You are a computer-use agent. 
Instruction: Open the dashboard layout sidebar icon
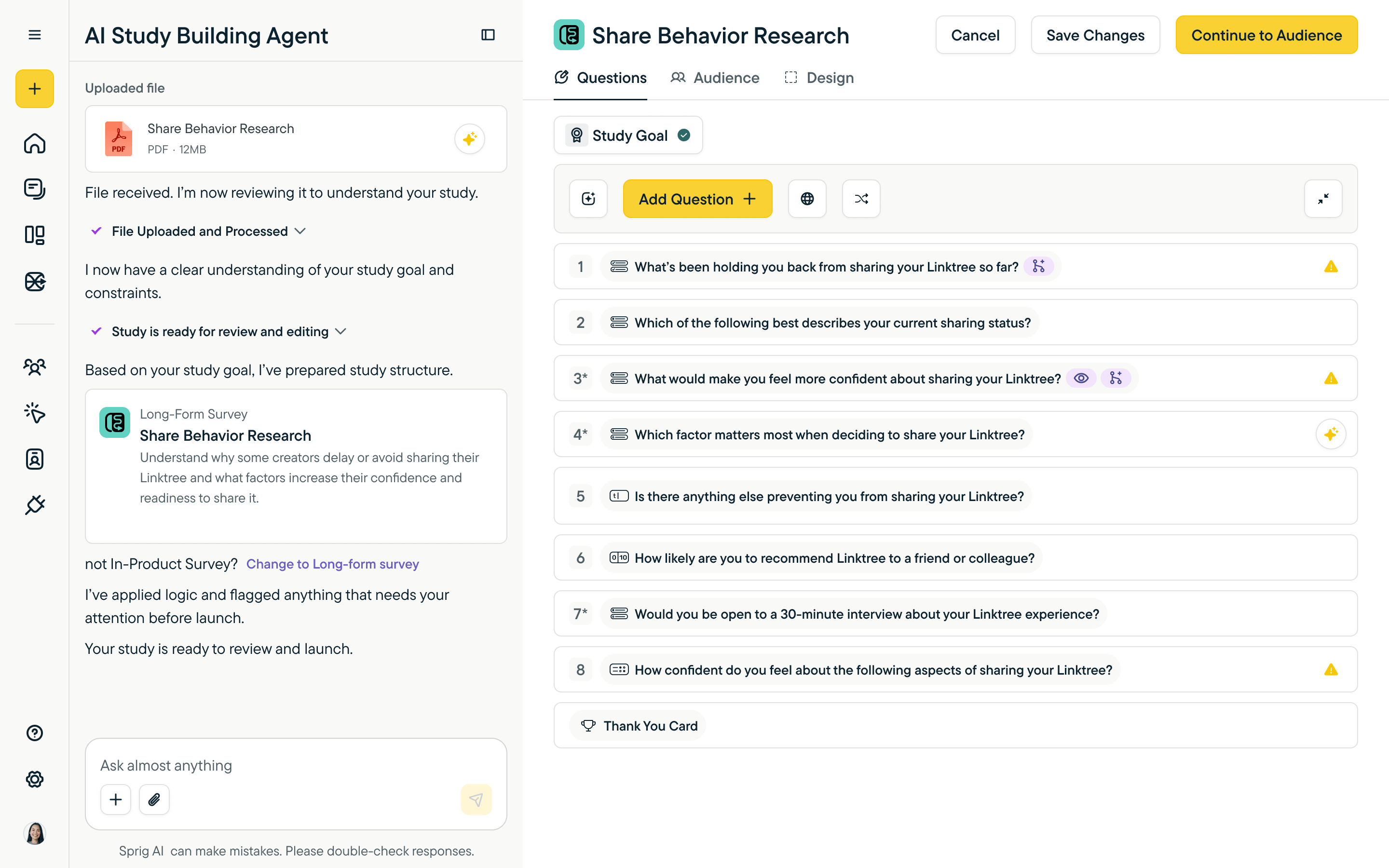tap(34, 235)
